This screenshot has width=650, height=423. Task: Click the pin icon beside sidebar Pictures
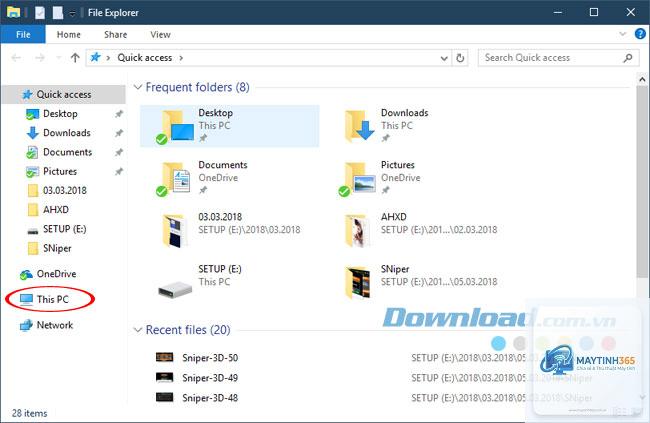(119, 171)
